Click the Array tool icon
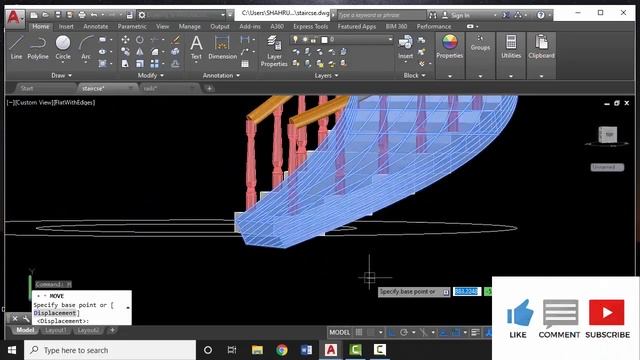This screenshot has height=360, width=640. click(154, 64)
